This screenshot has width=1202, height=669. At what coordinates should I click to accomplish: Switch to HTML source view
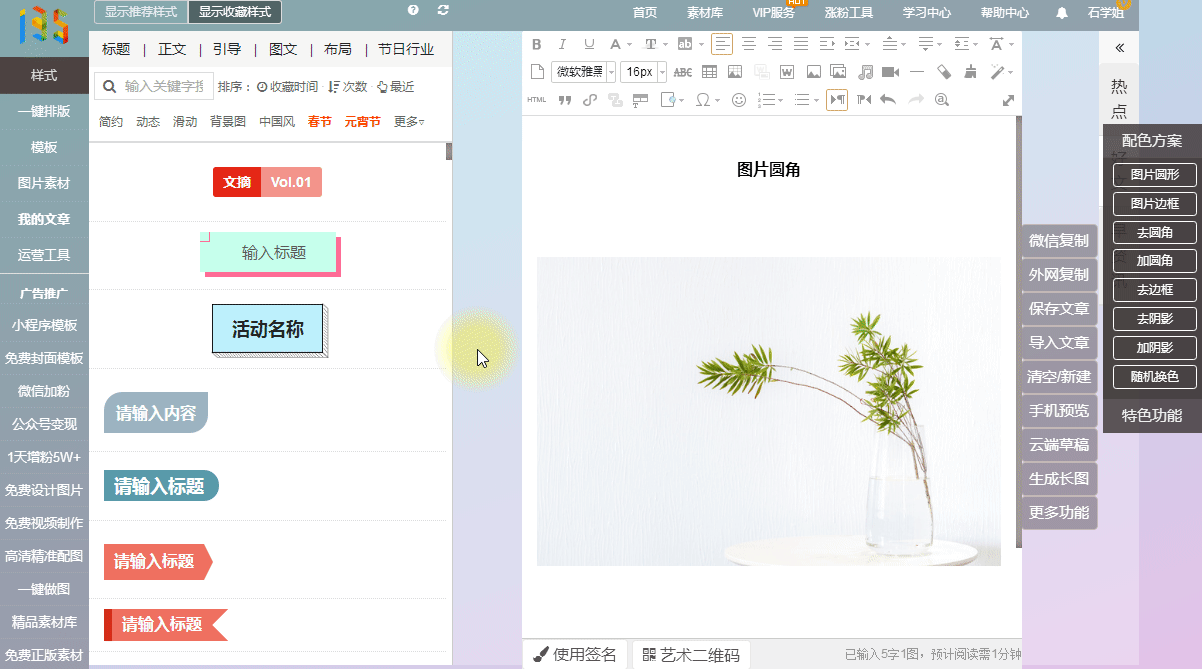[x=536, y=100]
